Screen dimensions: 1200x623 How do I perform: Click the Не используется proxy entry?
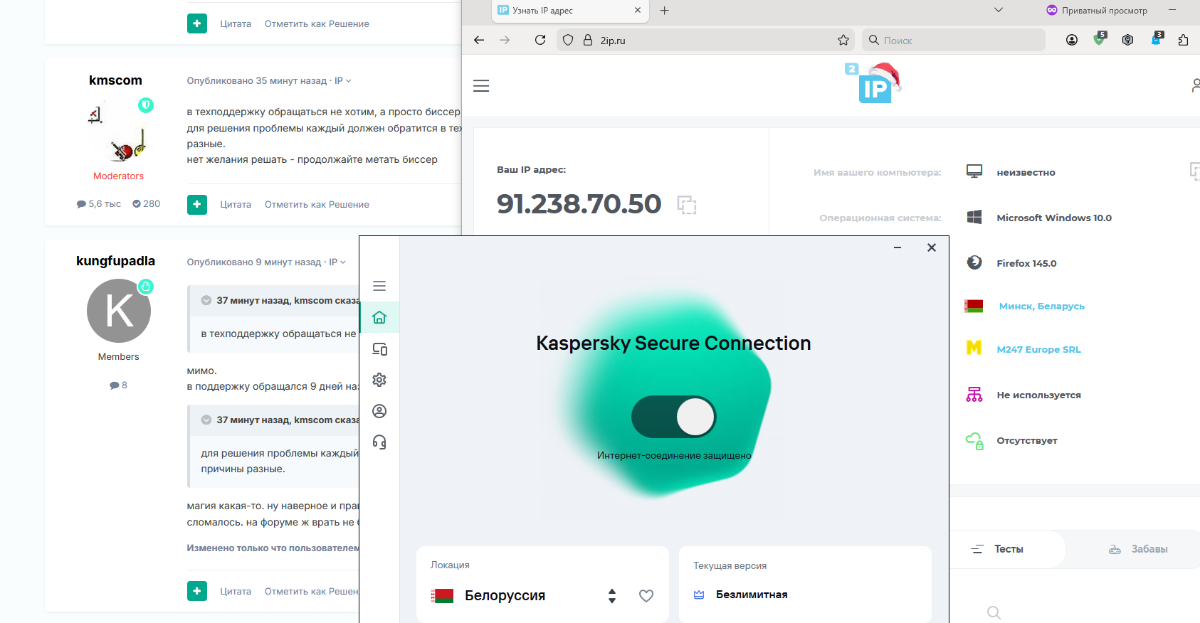click(1039, 395)
